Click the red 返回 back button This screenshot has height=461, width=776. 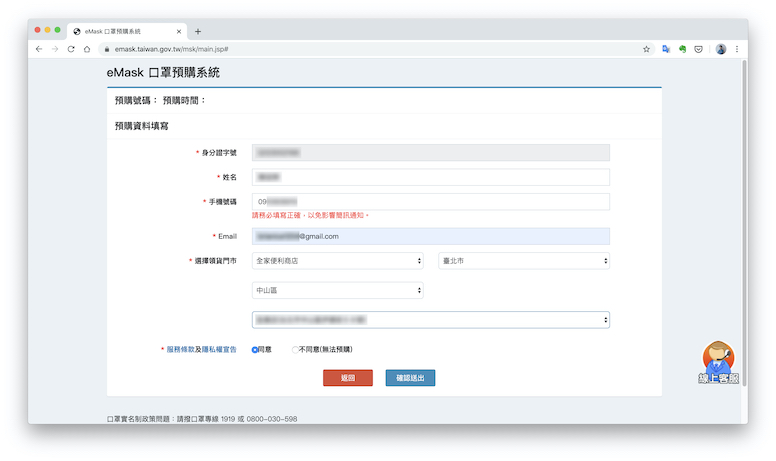tap(348, 378)
